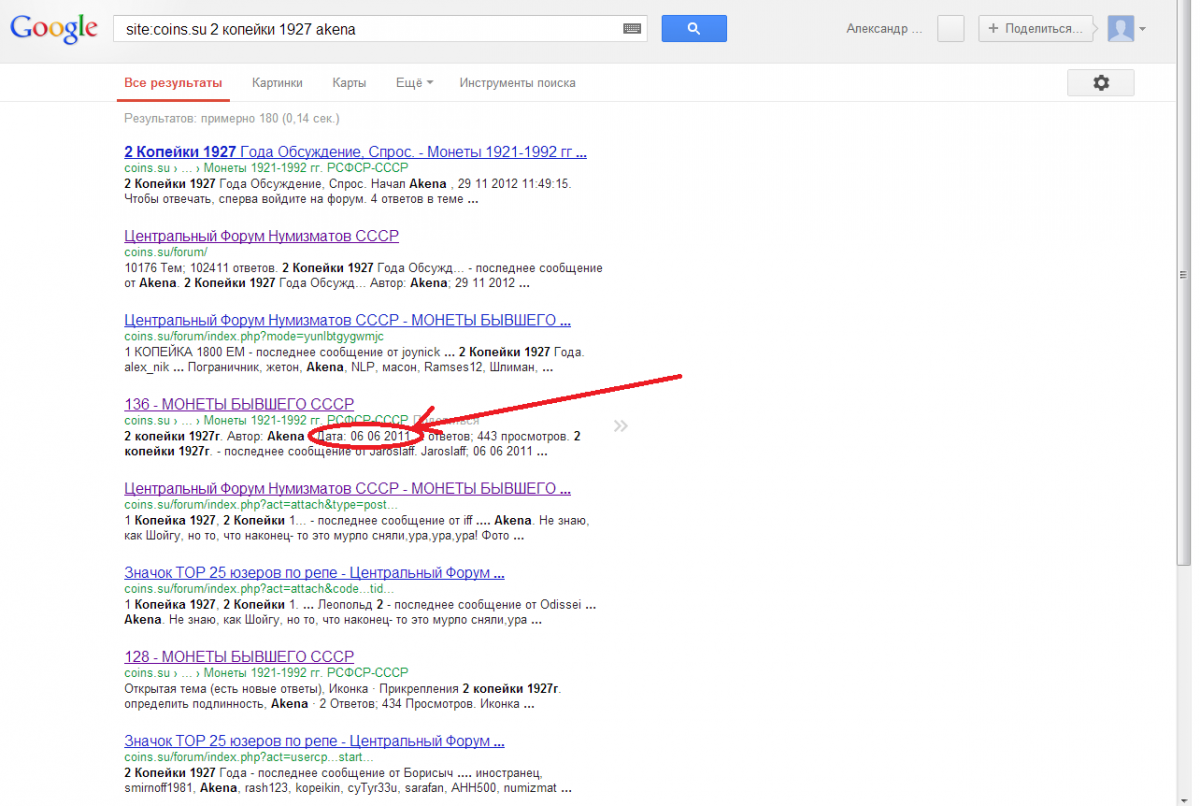The image size is (1200, 806).
Task: Open the on-screen keyboard icon in search box
Action: [631, 29]
